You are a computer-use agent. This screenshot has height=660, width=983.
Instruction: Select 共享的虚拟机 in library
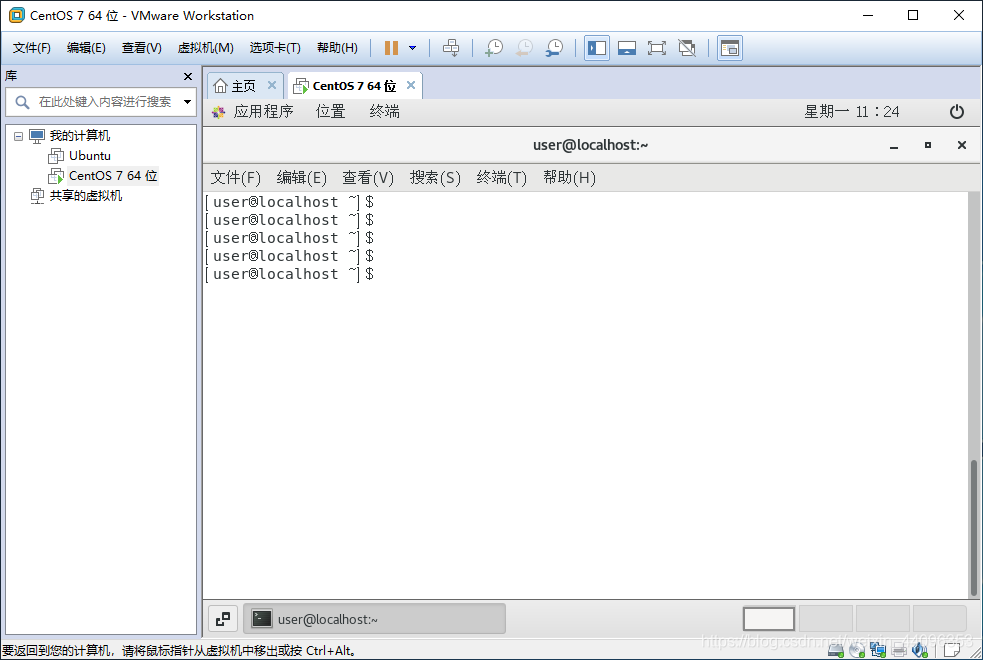click(x=86, y=196)
